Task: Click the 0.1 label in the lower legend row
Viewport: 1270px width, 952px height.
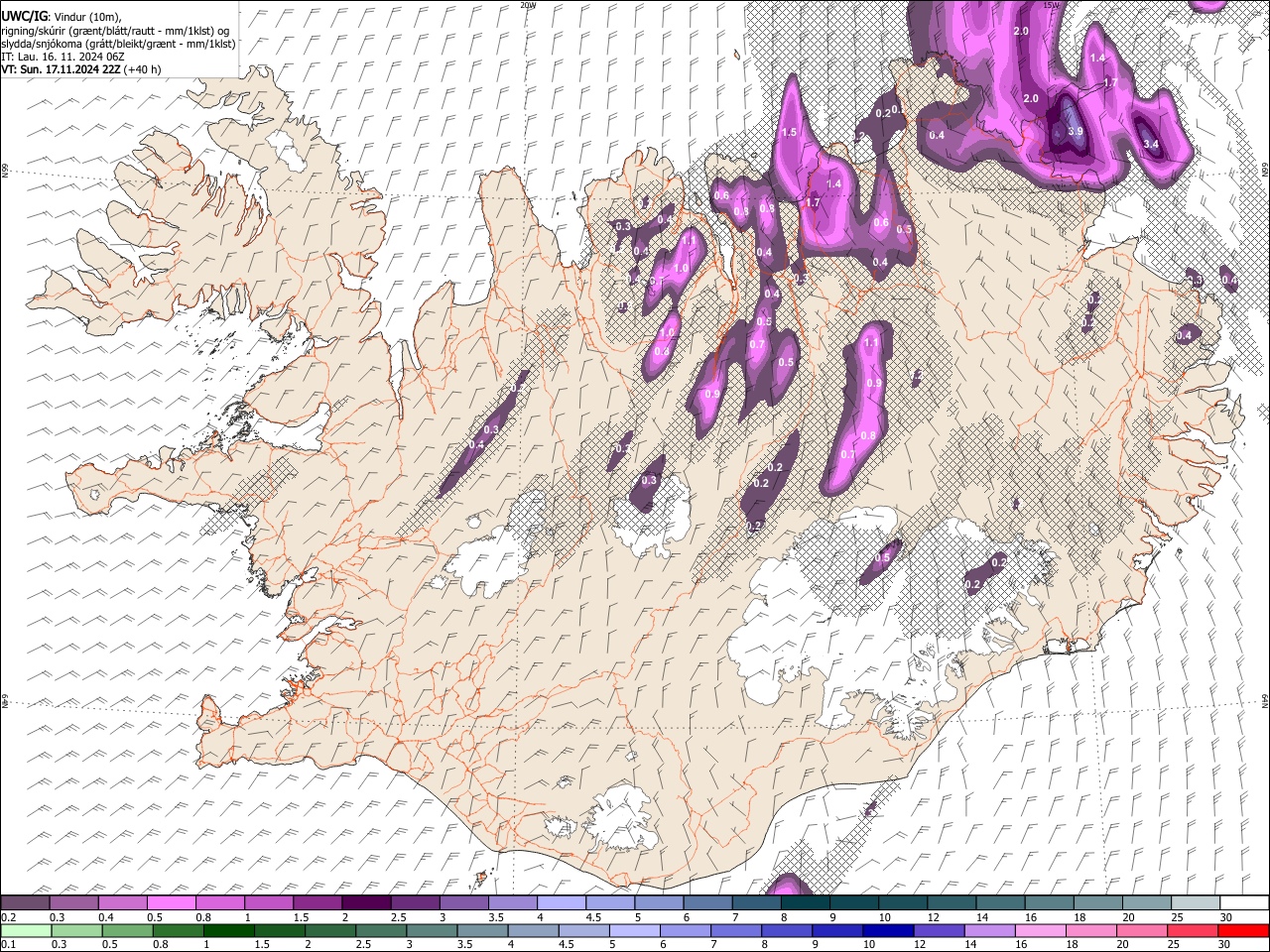Action: click(9, 945)
